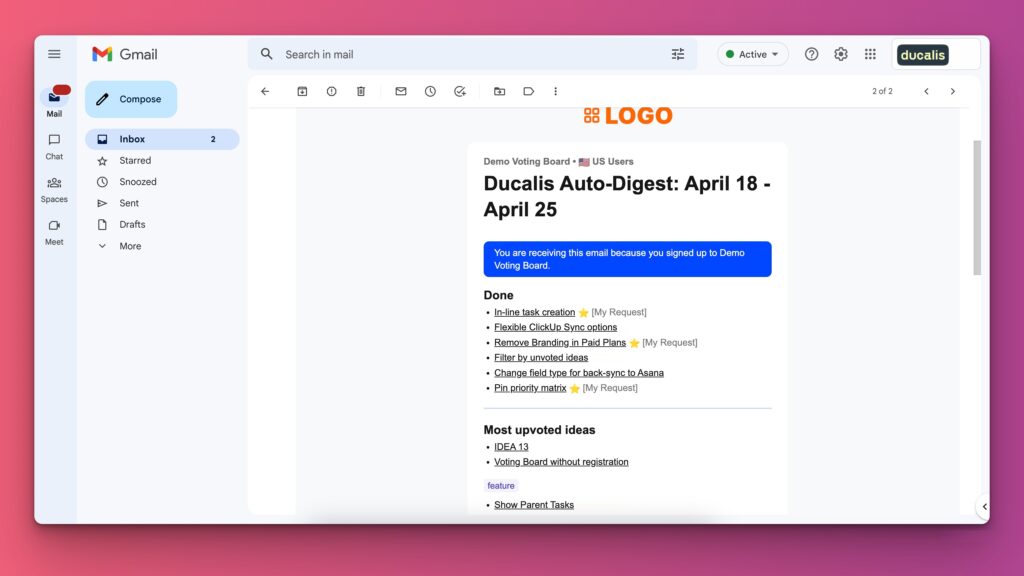1024x576 pixels.
Task: Open the Flexible ClickUp Sync options link
Action: [555, 327]
